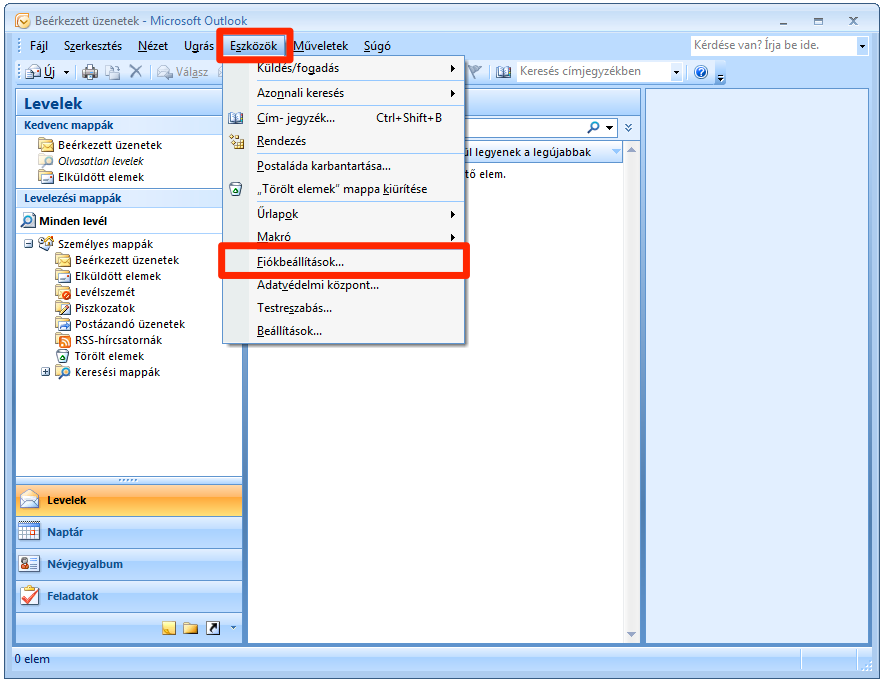This screenshot has height=683, width=884.
Task: Open the Folder List icon at bottom
Action: click(190, 628)
